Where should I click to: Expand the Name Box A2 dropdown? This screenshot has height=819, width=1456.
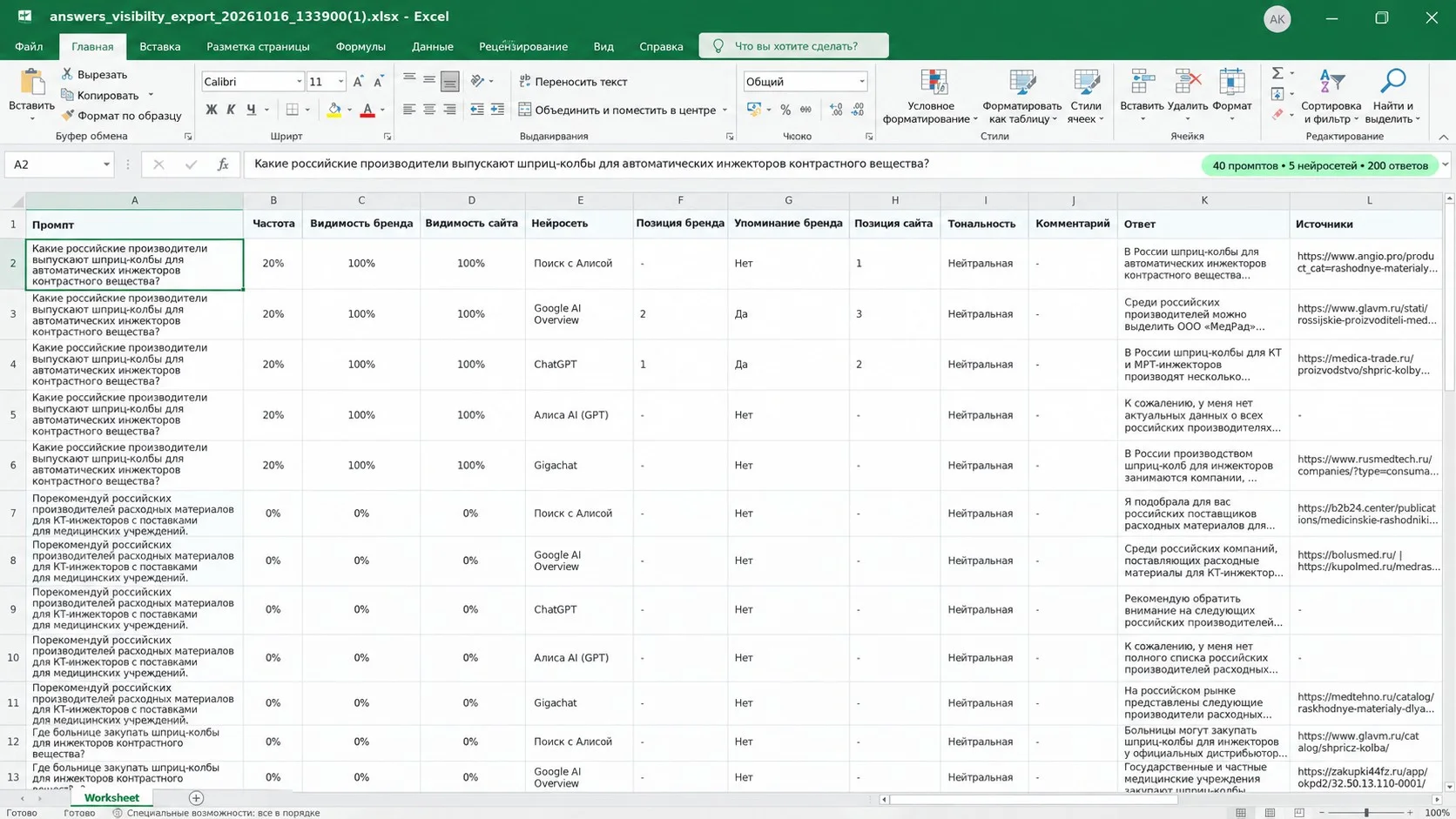[x=106, y=164]
